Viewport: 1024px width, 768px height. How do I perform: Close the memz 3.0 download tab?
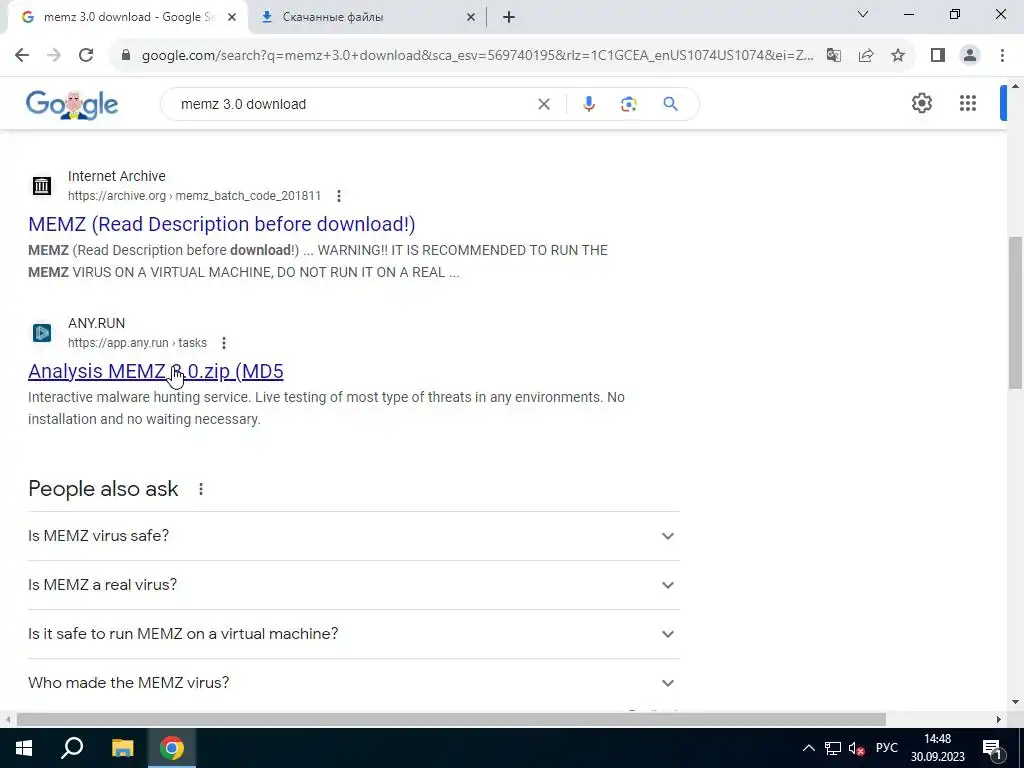[x=232, y=18]
